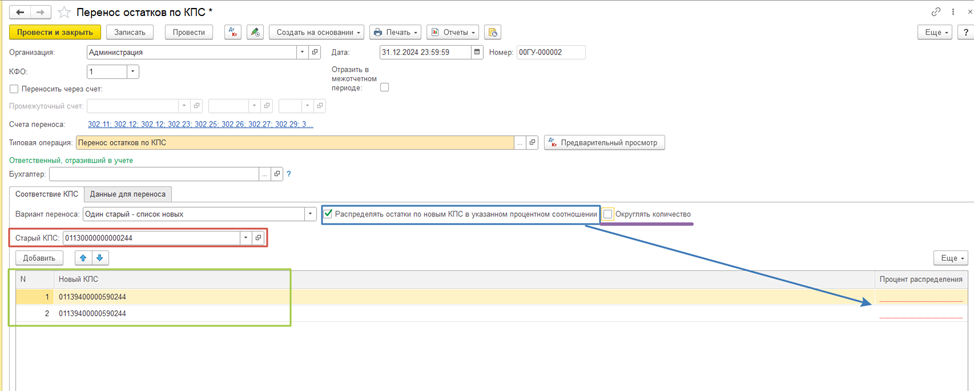Toggle Отразить в межотчетном периоде checkbox

[x=384, y=88]
